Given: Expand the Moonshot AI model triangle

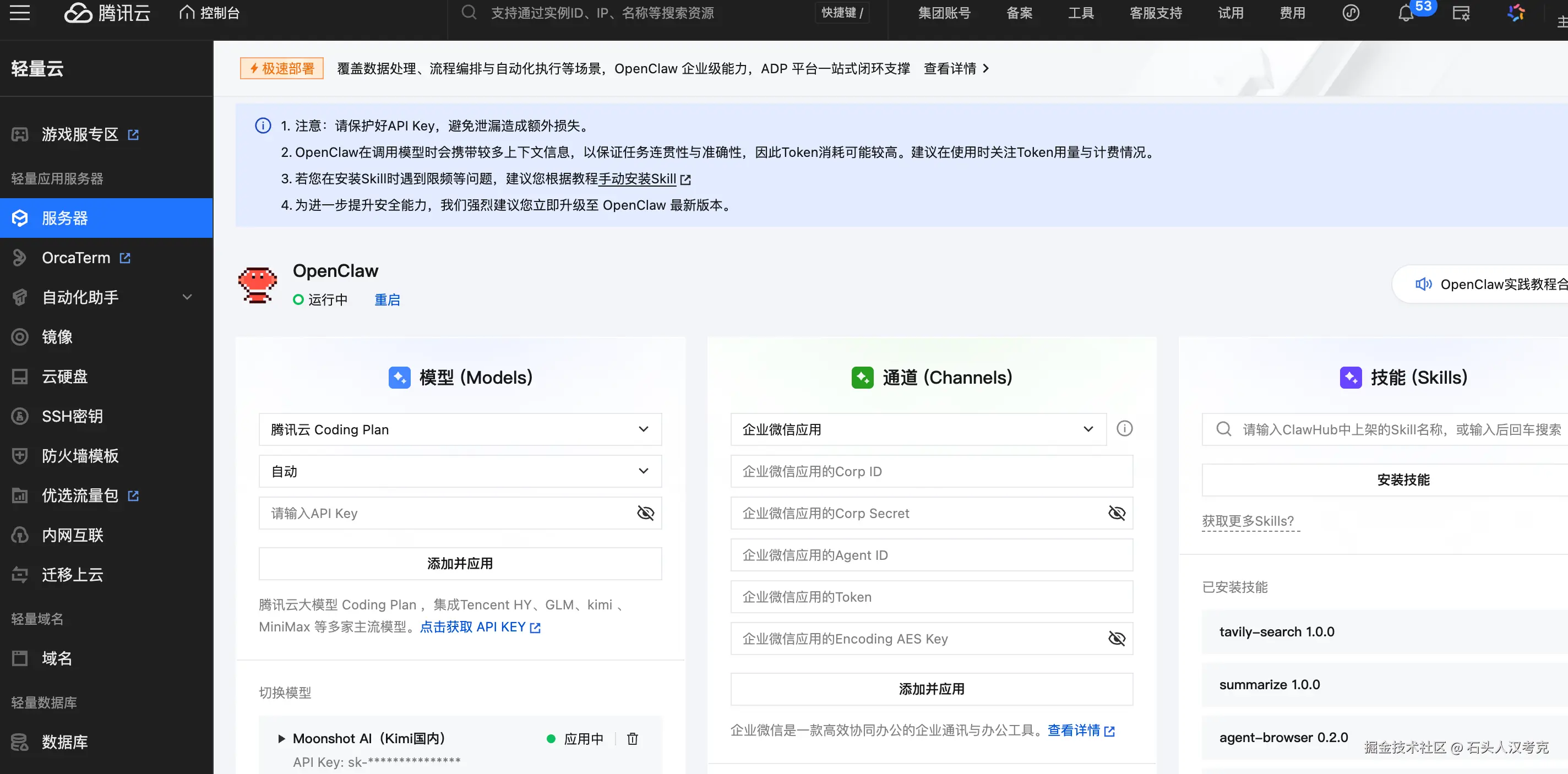Looking at the screenshot, I should pyautogui.click(x=281, y=739).
